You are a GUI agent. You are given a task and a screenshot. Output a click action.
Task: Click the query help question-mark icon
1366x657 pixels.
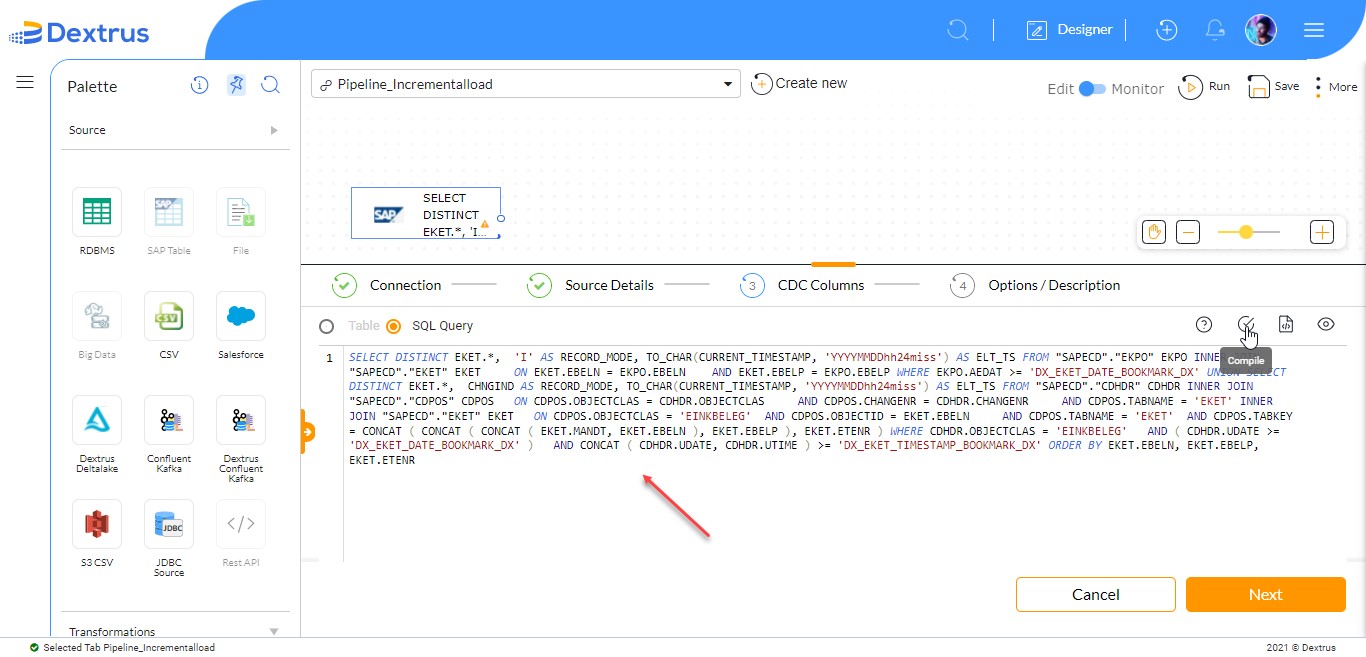(x=1204, y=324)
